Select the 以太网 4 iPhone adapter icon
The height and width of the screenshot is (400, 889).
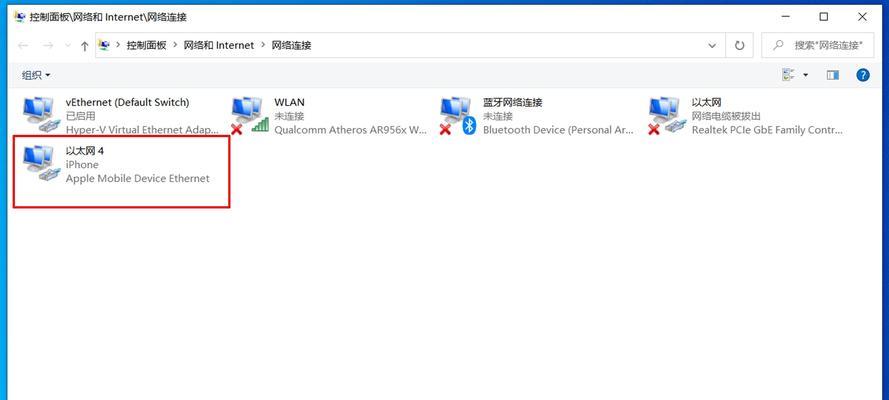tap(41, 164)
